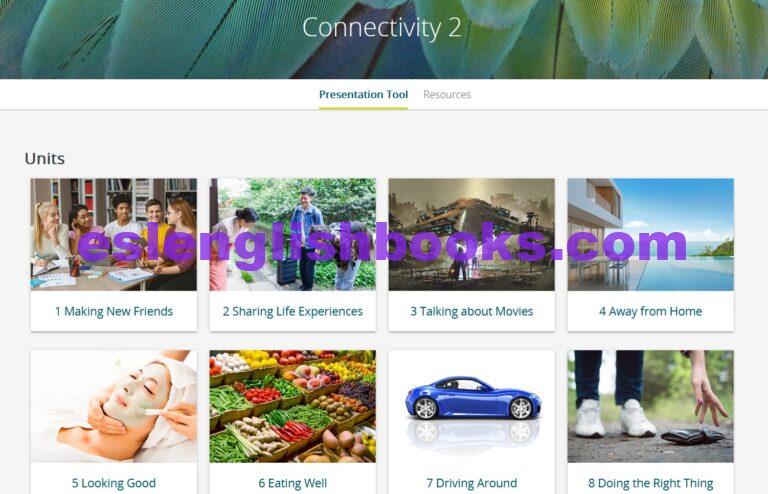This screenshot has width=768, height=494.
Task: Click the '1 Making New Friends' title link
Action: pyautogui.click(x=114, y=311)
